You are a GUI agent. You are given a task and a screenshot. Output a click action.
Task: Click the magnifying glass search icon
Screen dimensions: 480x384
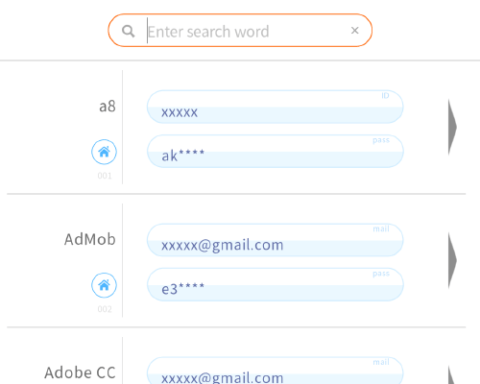[128, 31]
